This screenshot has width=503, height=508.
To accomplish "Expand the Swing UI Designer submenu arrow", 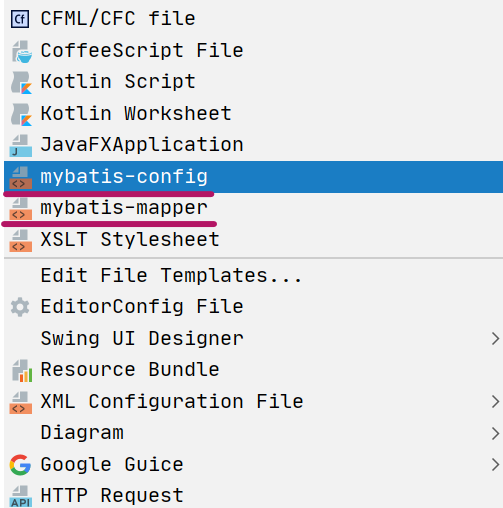I will click(x=495, y=339).
